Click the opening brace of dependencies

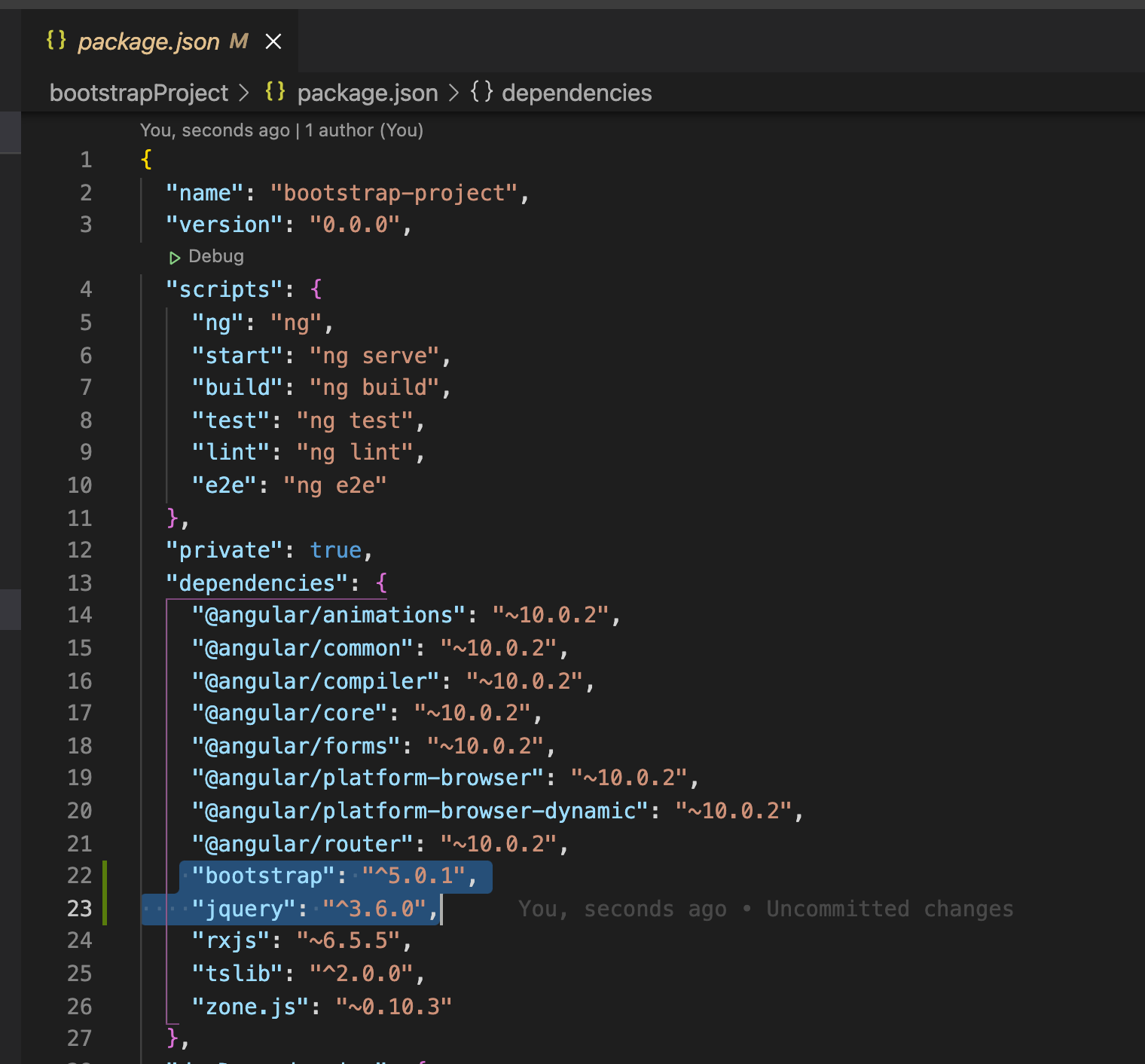pos(381,582)
